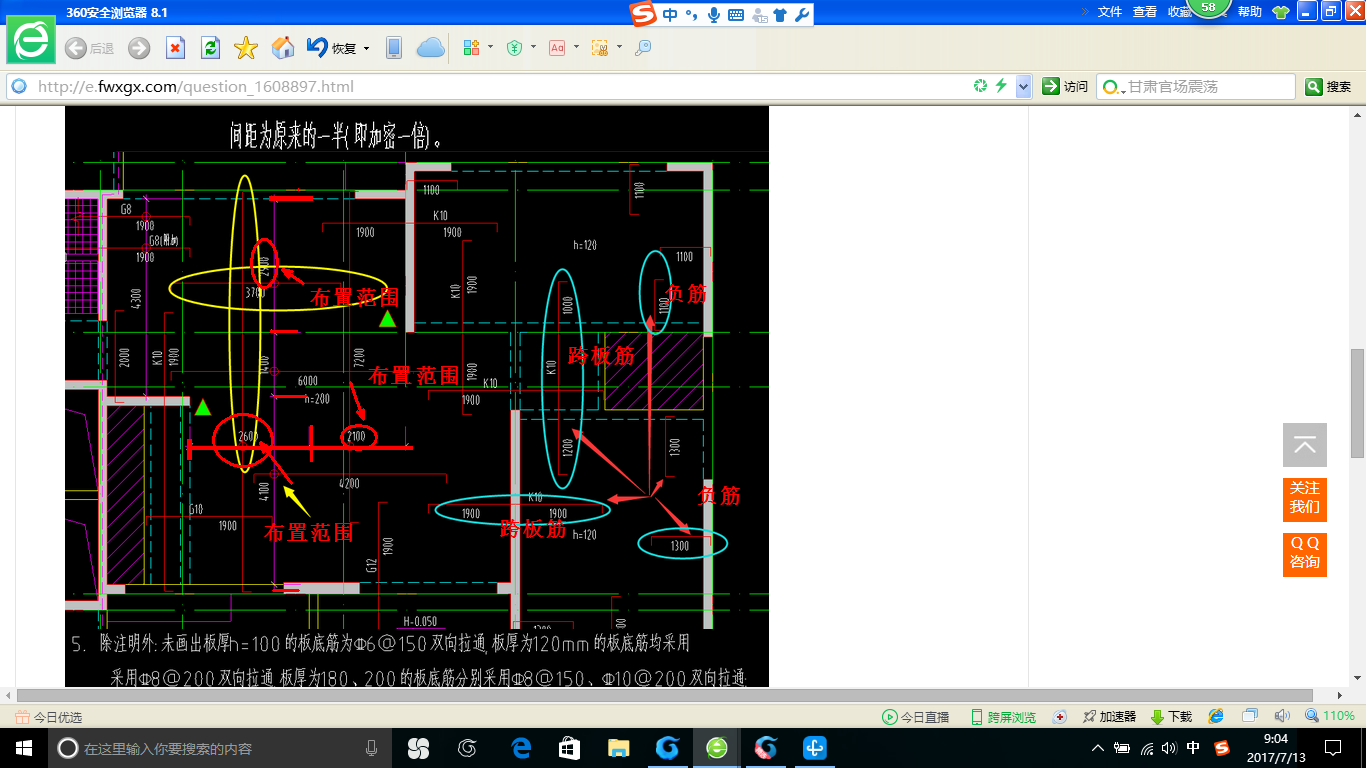This screenshot has width=1366, height=768.
Task: Click the CAD floor plan drawing image
Action: click(417, 396)
